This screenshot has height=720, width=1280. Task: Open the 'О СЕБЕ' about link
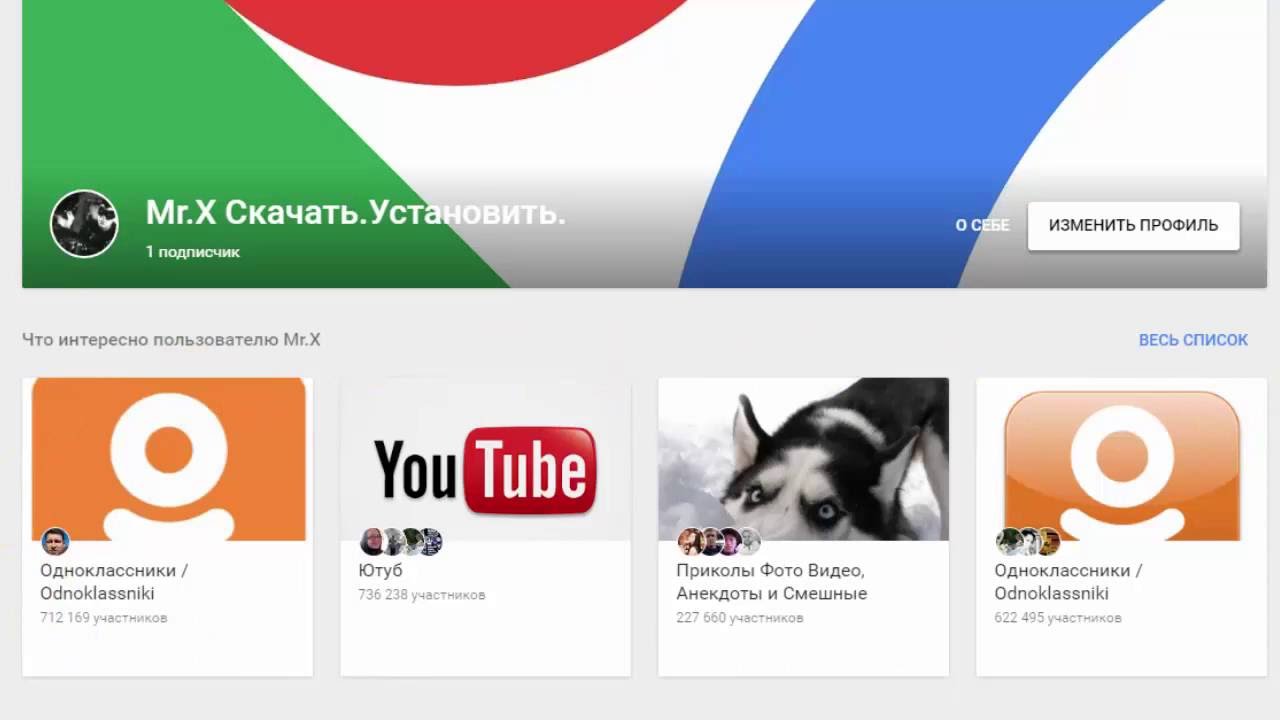[982, 226]
